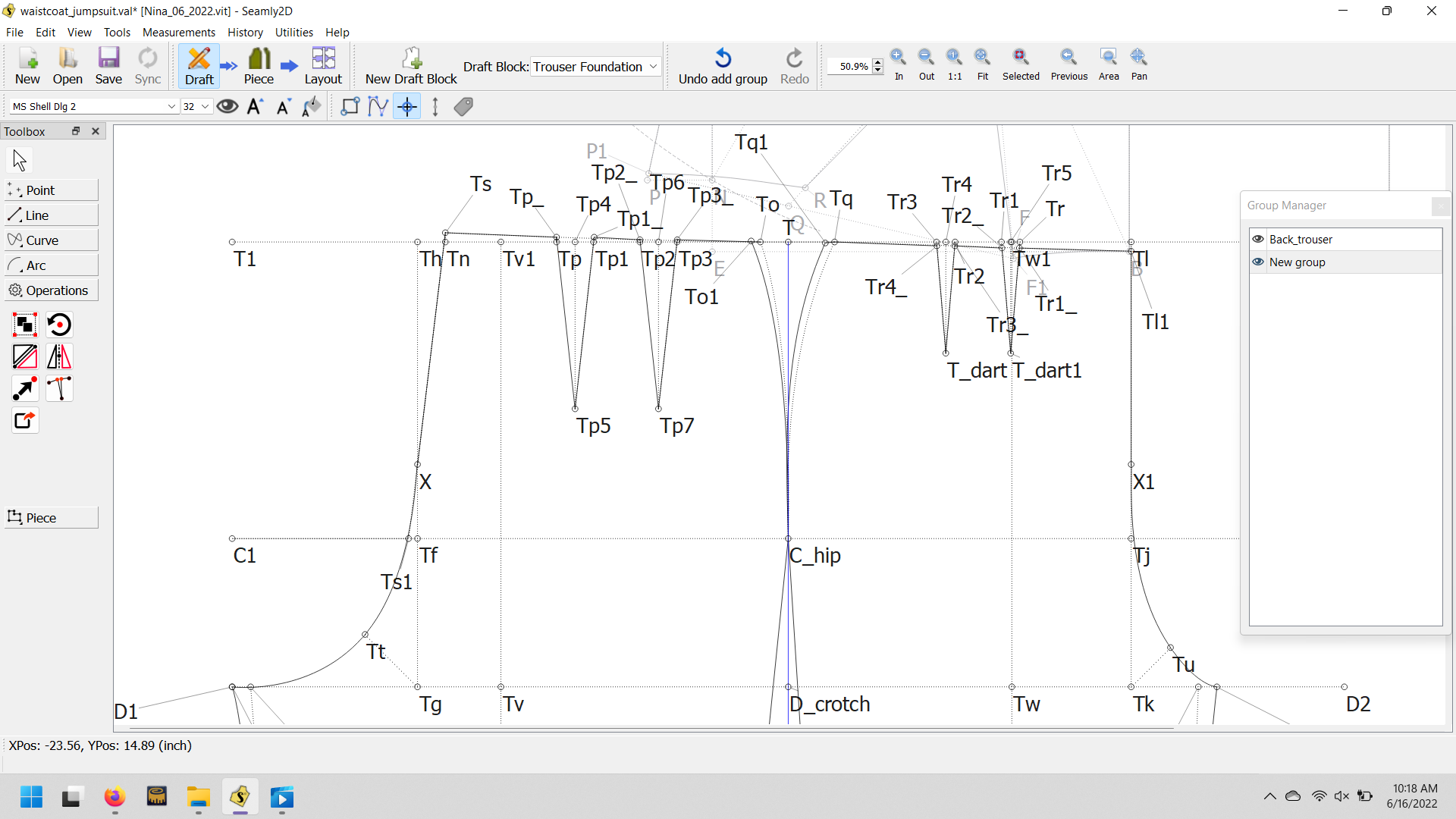Click the Mirror by line tool

pyautogui.click(x=25, y=356)
